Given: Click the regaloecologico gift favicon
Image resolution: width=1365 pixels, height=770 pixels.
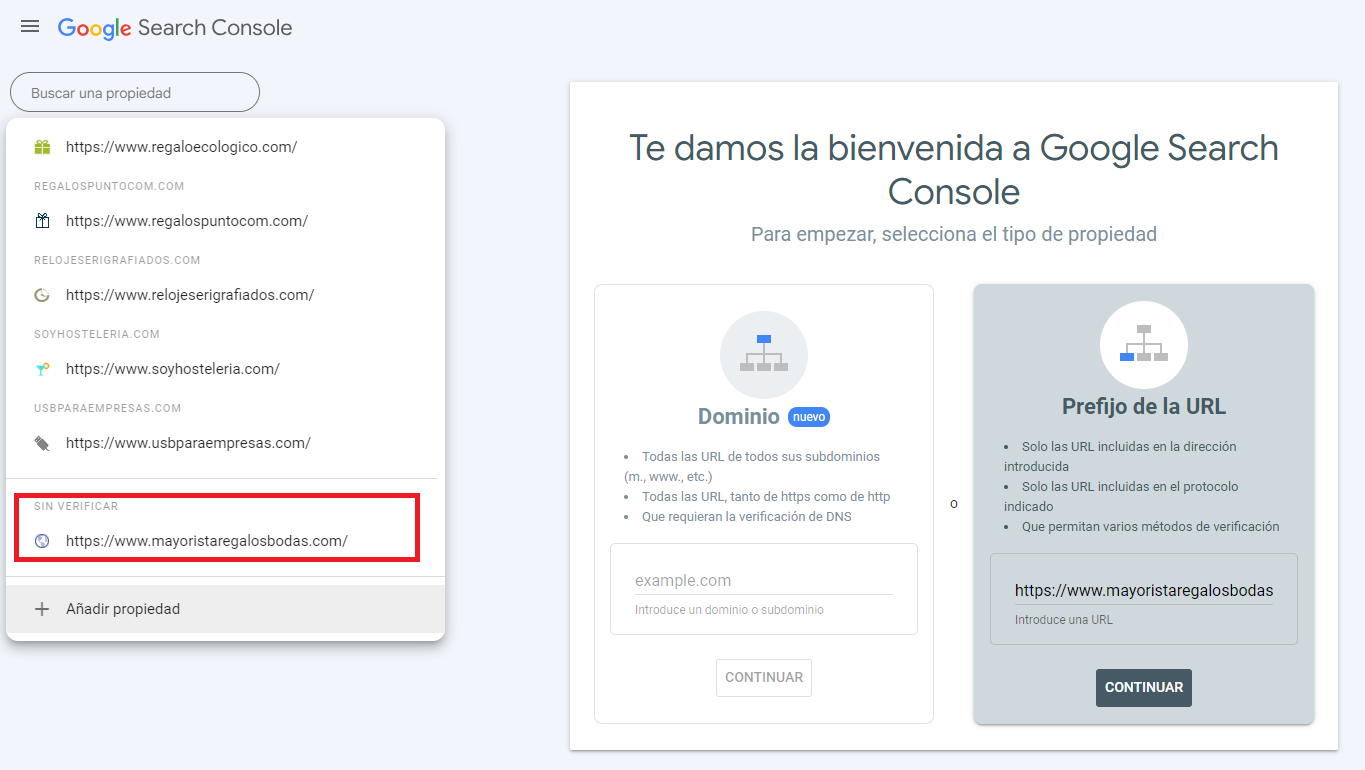Looking at the screenshot, I should tap(42, 147).
